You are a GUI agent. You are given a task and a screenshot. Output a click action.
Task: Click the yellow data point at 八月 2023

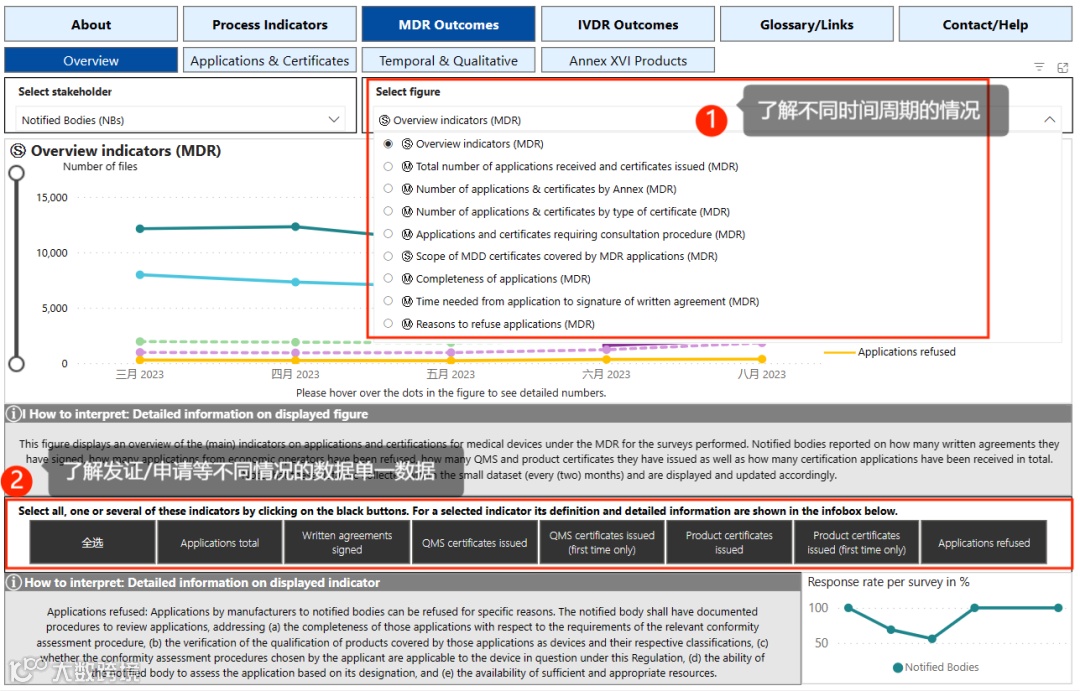(x=762, y=359)
